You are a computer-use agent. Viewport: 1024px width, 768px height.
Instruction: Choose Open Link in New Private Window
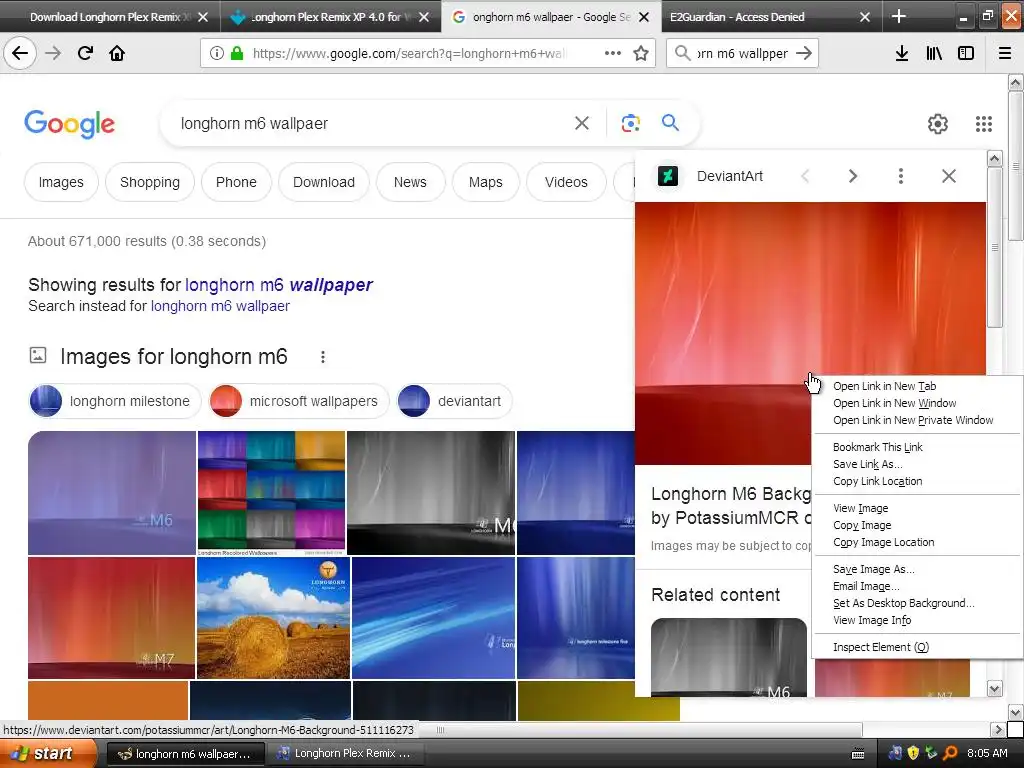click(912, 420)
